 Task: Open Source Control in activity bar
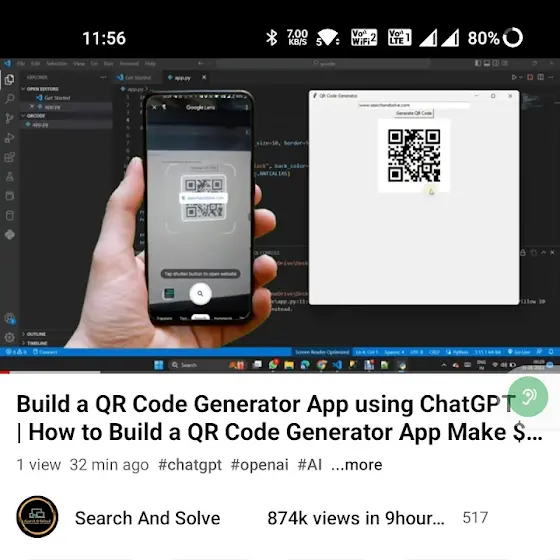(10, 118)
